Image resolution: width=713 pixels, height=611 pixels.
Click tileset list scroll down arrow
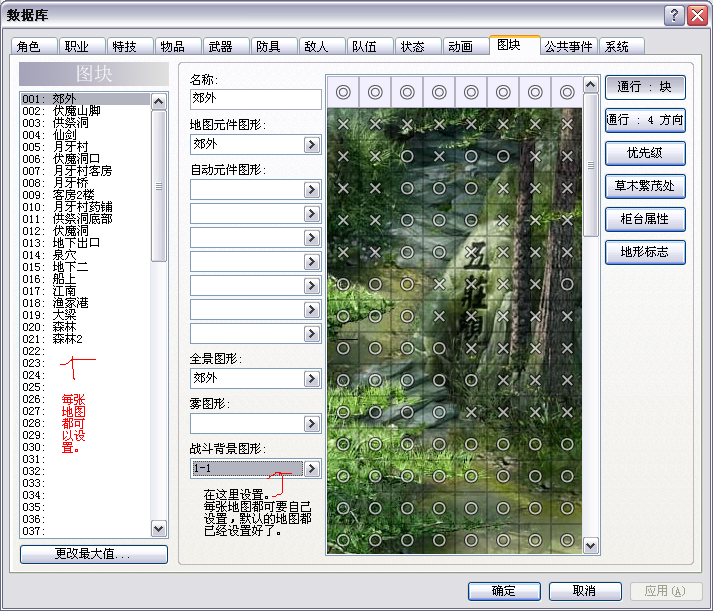(x=159, y=529)
